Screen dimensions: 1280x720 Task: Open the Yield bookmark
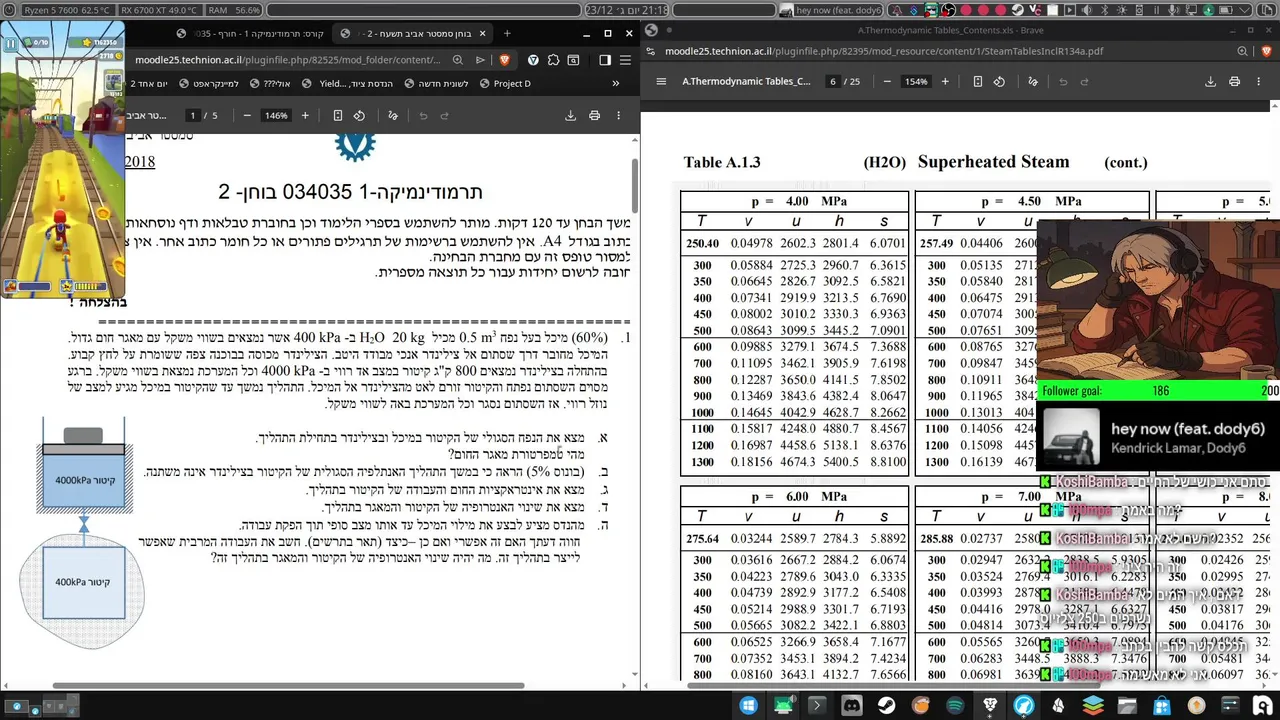347,84
